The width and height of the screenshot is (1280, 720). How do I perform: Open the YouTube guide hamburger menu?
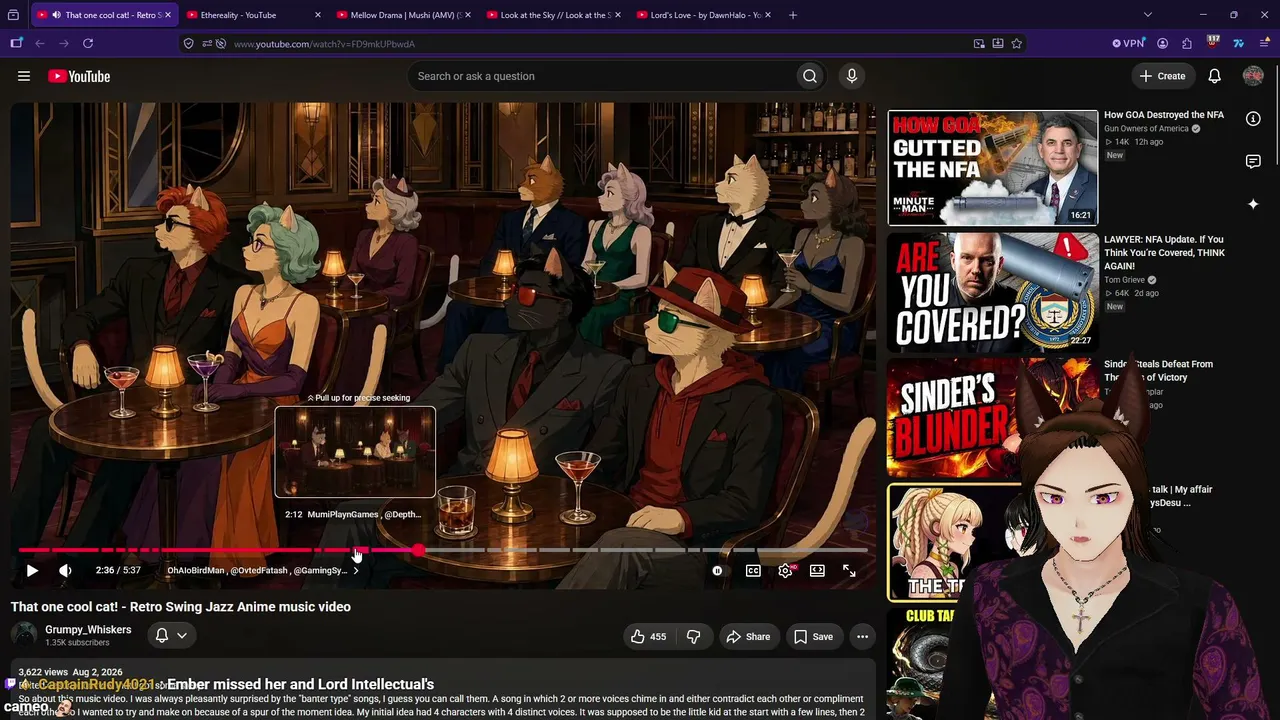pyautogui.click(x=24, y=76)
